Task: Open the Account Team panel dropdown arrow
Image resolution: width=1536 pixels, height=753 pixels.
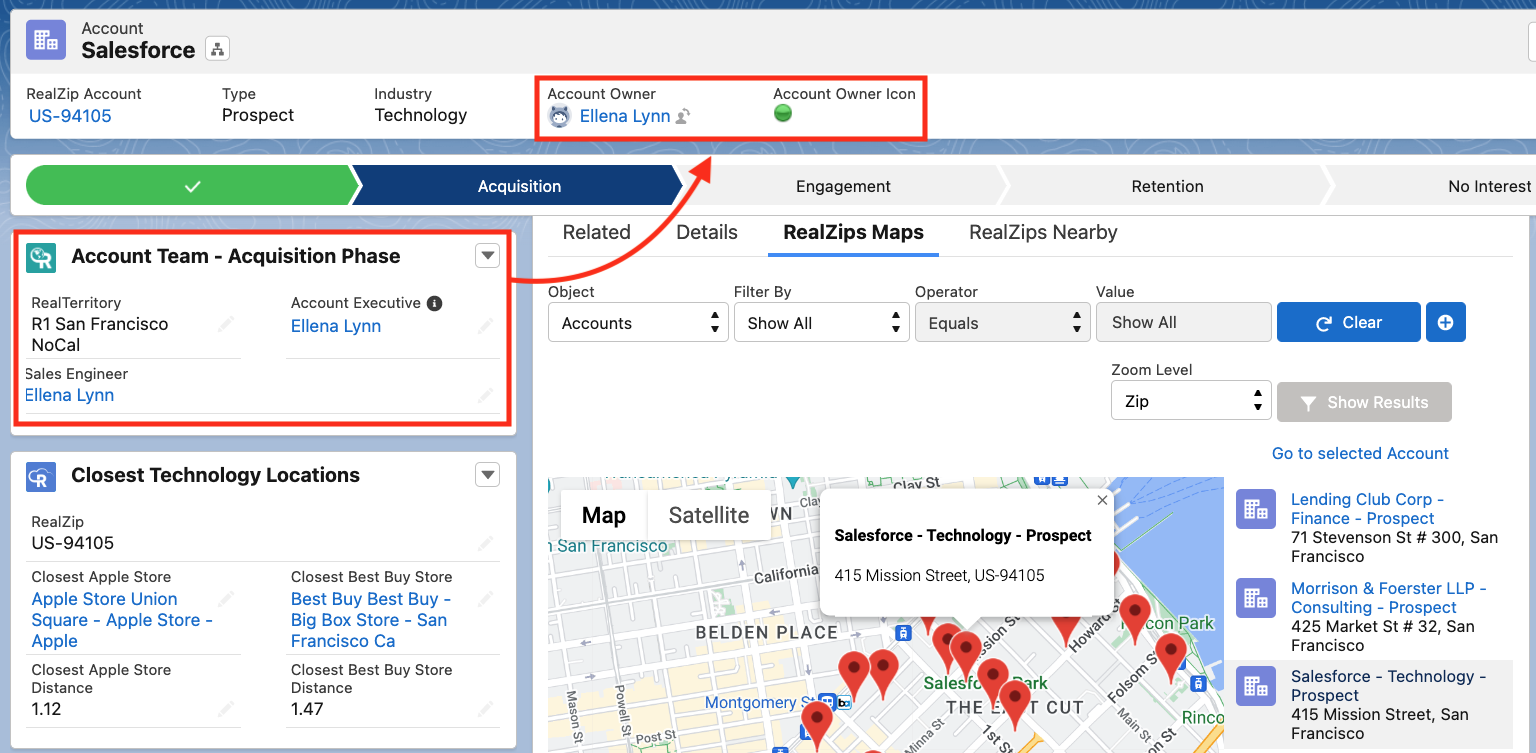Action: [487, 256]
